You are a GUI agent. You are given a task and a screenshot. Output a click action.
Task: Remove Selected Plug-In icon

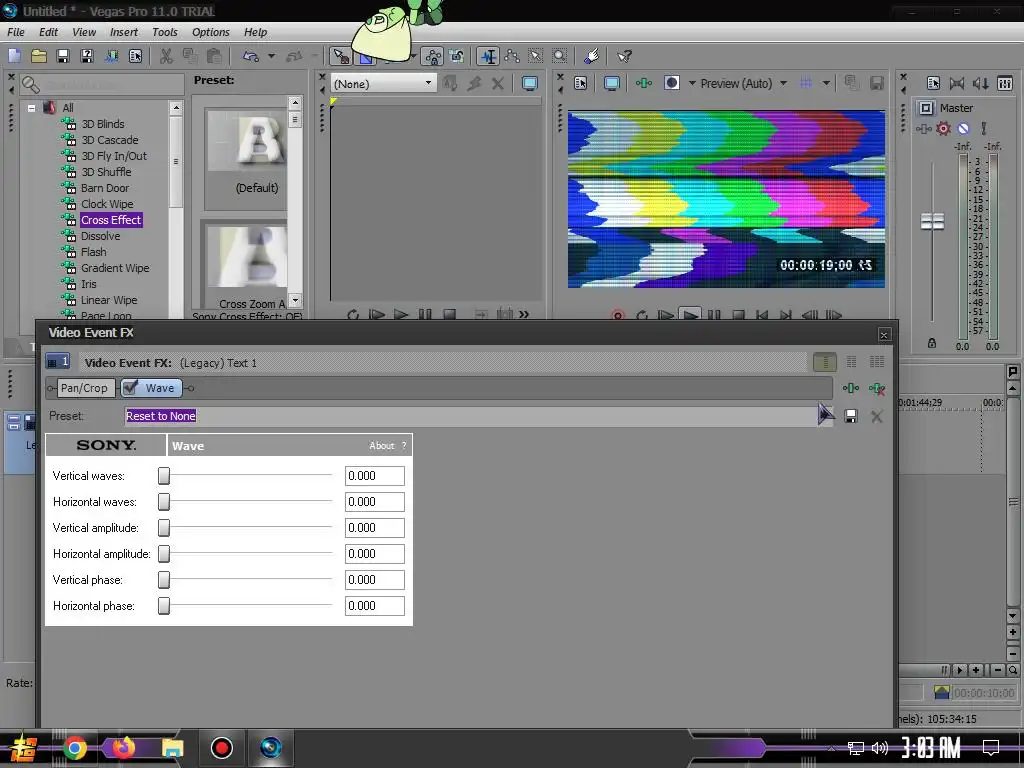click(x=876, y=388)
